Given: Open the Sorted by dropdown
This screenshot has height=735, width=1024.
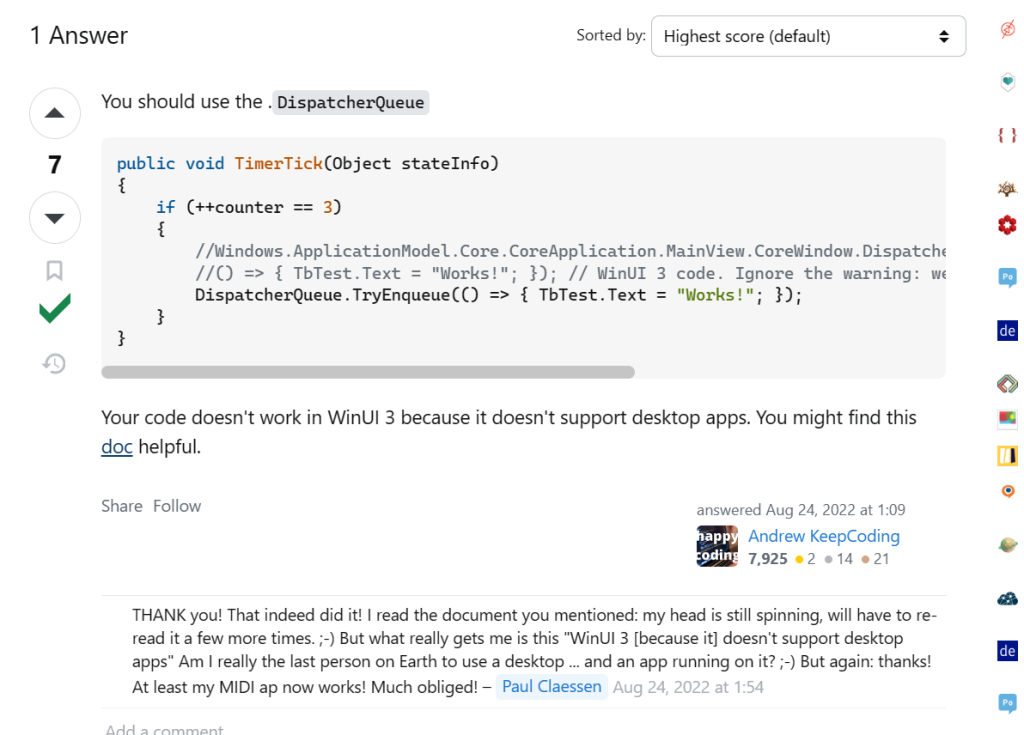Looking at the screenshot, I should pyautogui.click(x=808, y=36).
